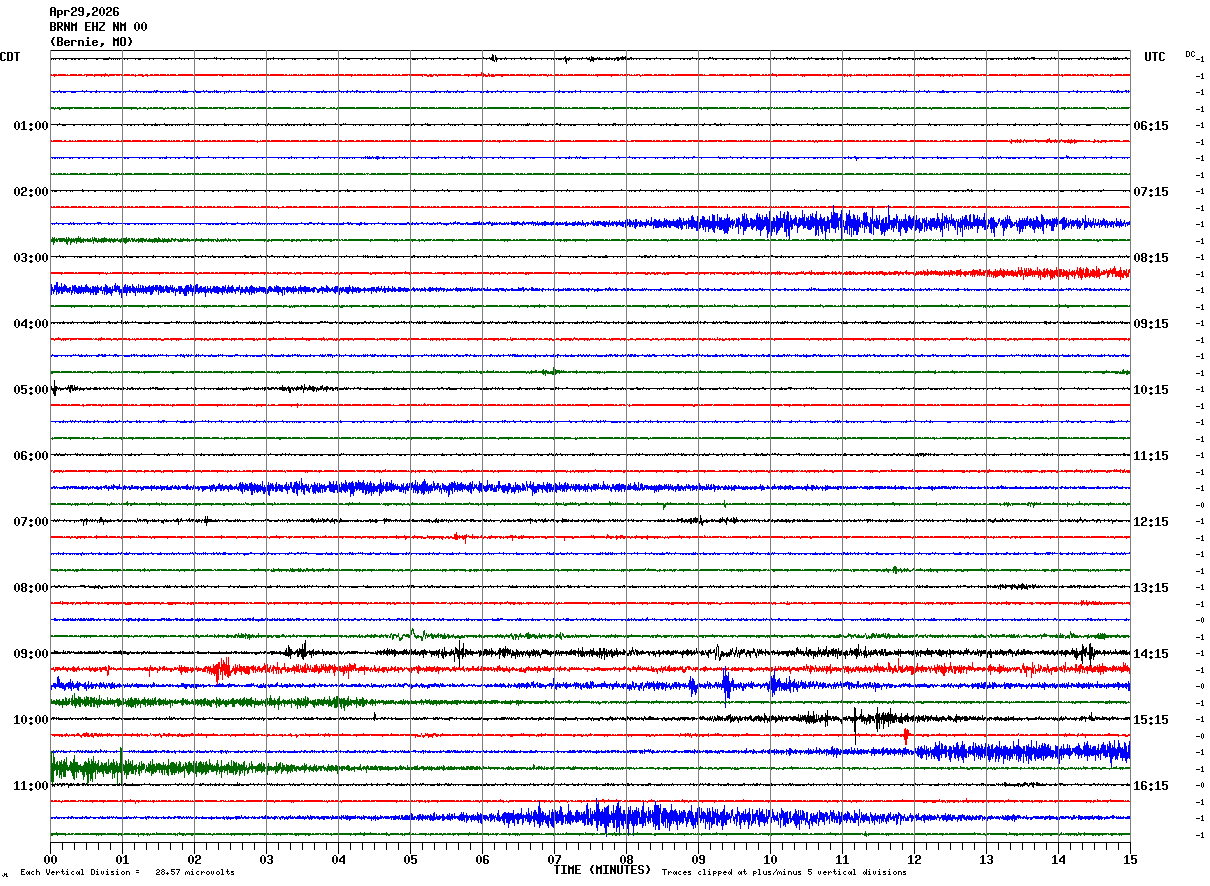Click the 13:15 UTC time label
The image size is (1210, 886).
1150,588
